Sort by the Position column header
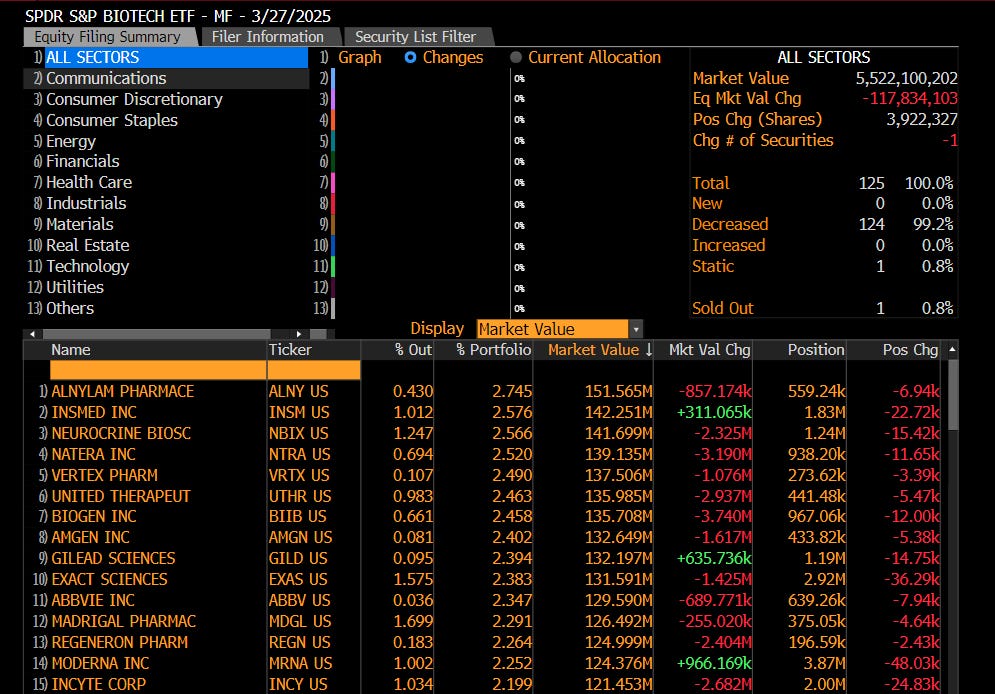This screenshot has height=694, width=995. pyautogui.click(x=800, y=350)
